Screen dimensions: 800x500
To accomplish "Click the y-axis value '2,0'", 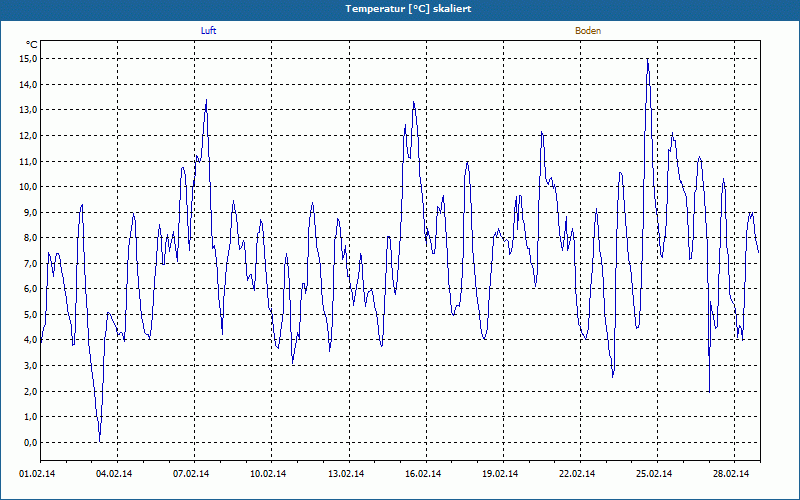I will click(x=30, y=391).
